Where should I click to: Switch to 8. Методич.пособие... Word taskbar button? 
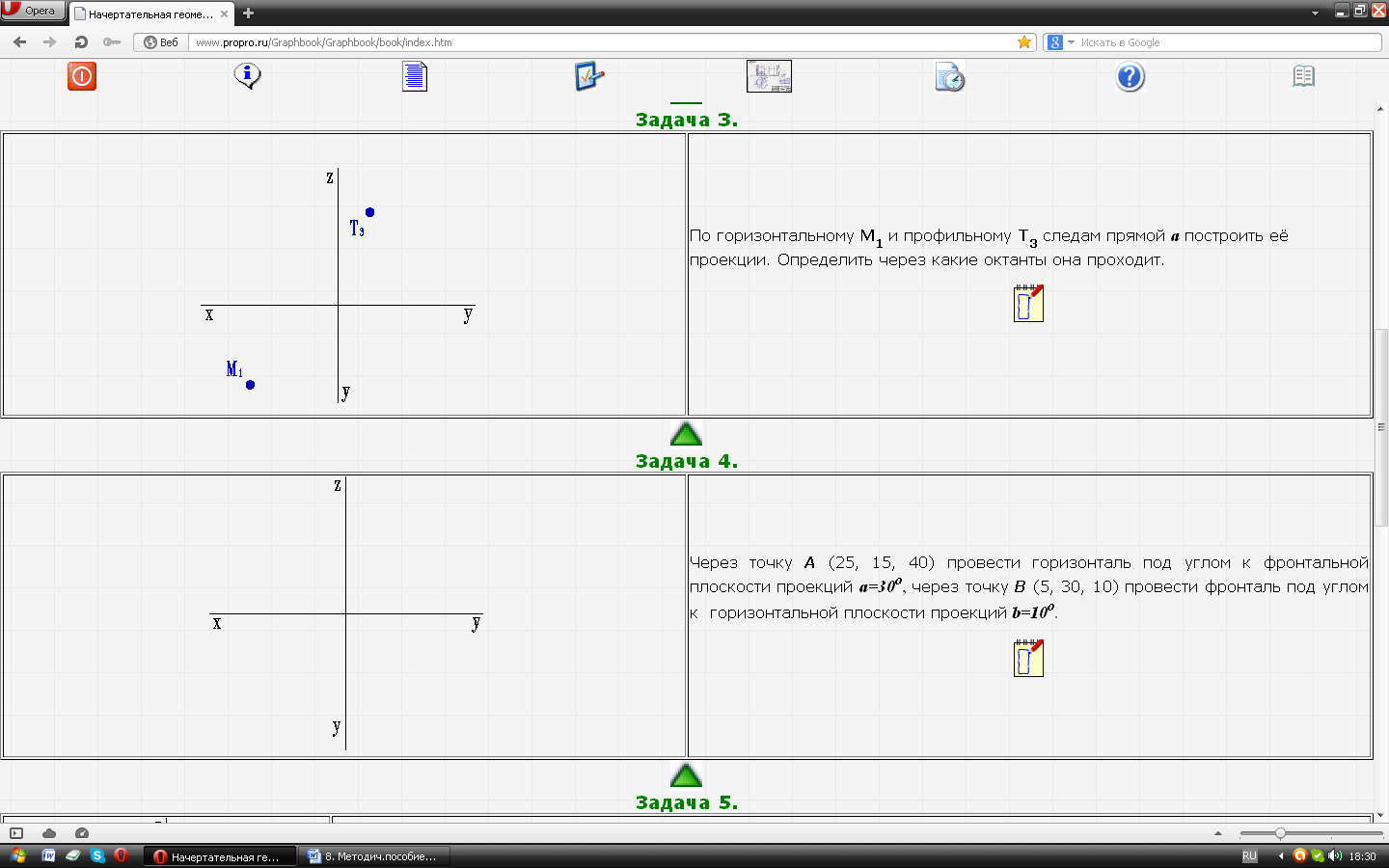(x=374, y=856)
